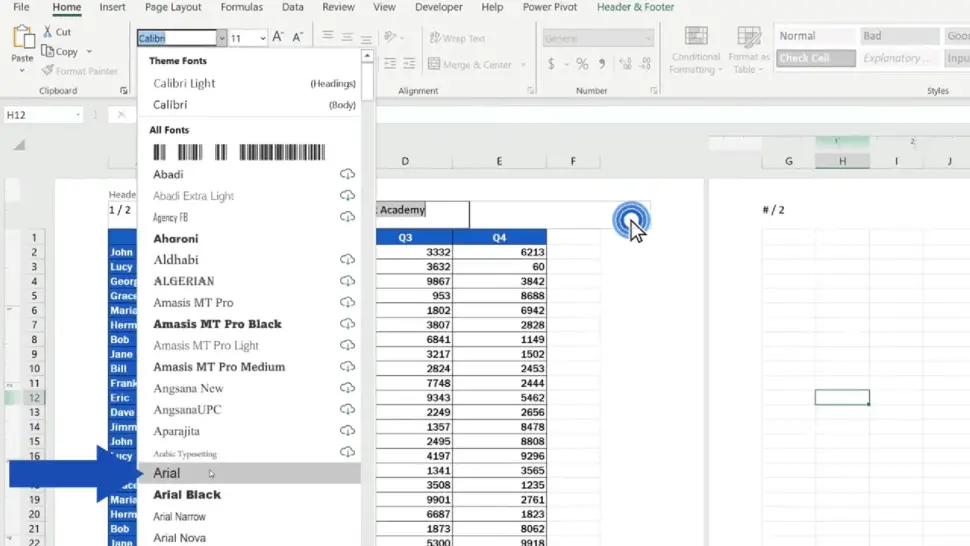
Task: Download Angsana New via cloud icon
Action: click(x=347, y=388)
